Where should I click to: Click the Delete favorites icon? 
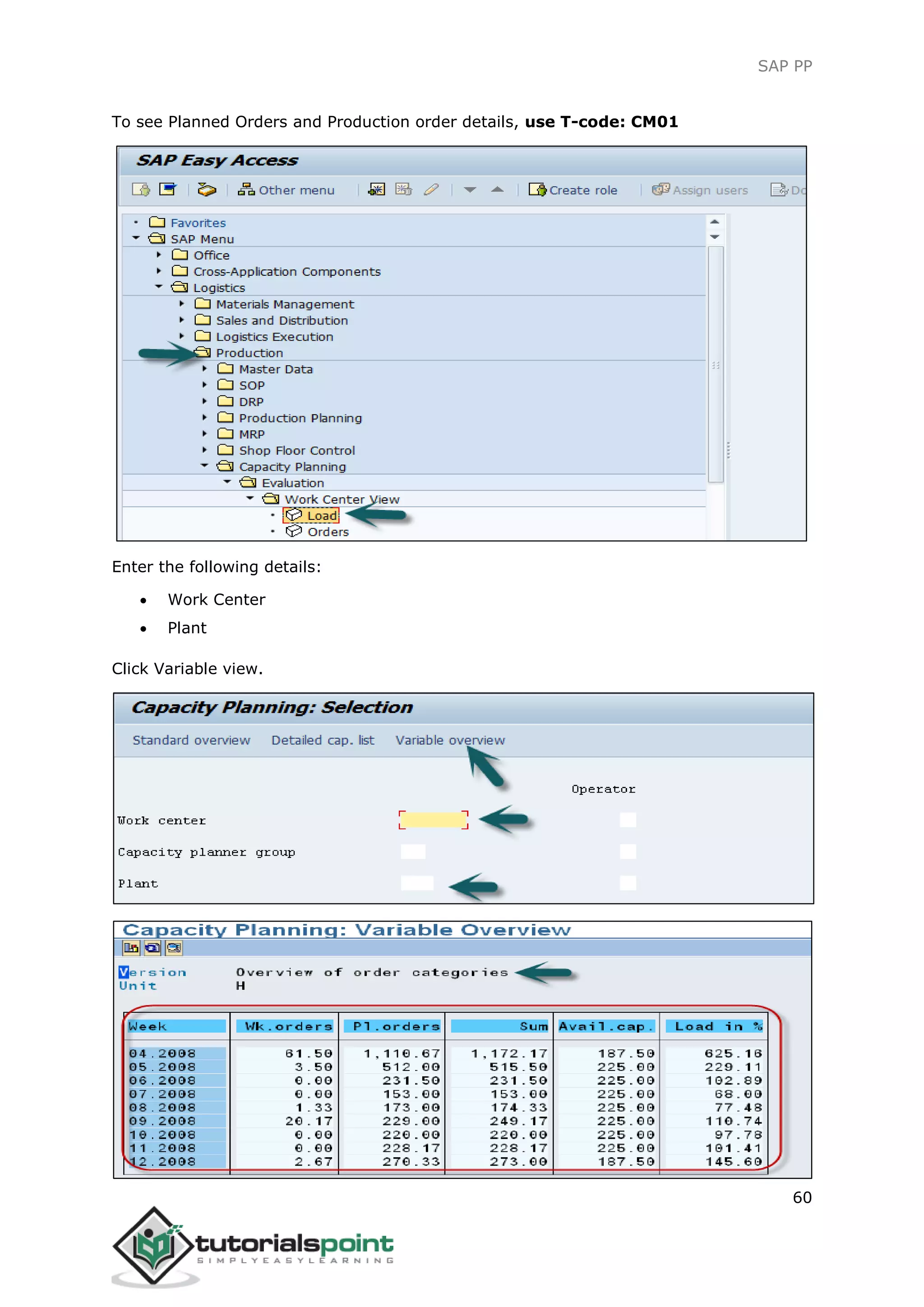point(403,190)
